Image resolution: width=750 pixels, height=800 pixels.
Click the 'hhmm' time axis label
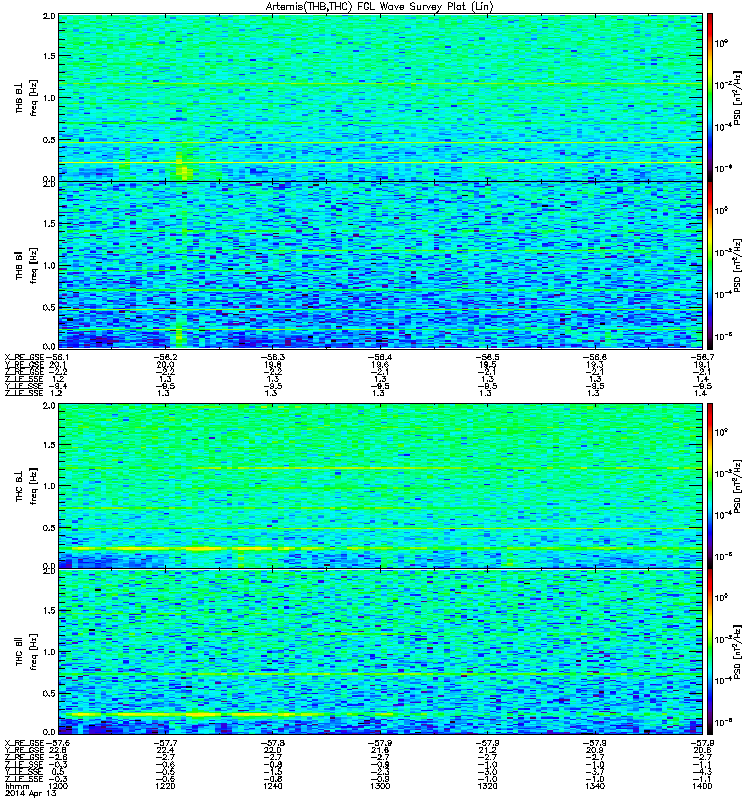17,786
